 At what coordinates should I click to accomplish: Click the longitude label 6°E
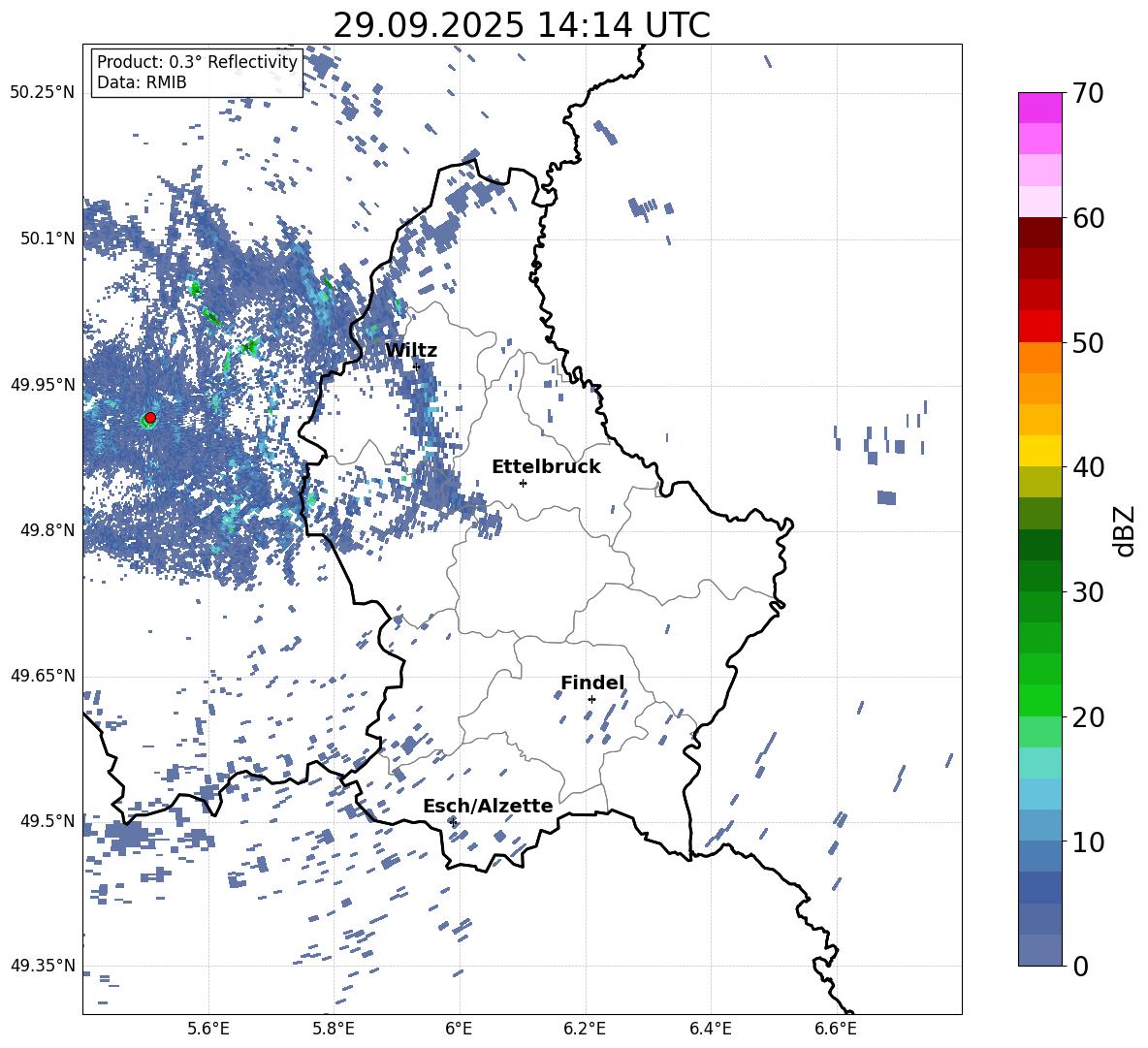click(459, 1029)
